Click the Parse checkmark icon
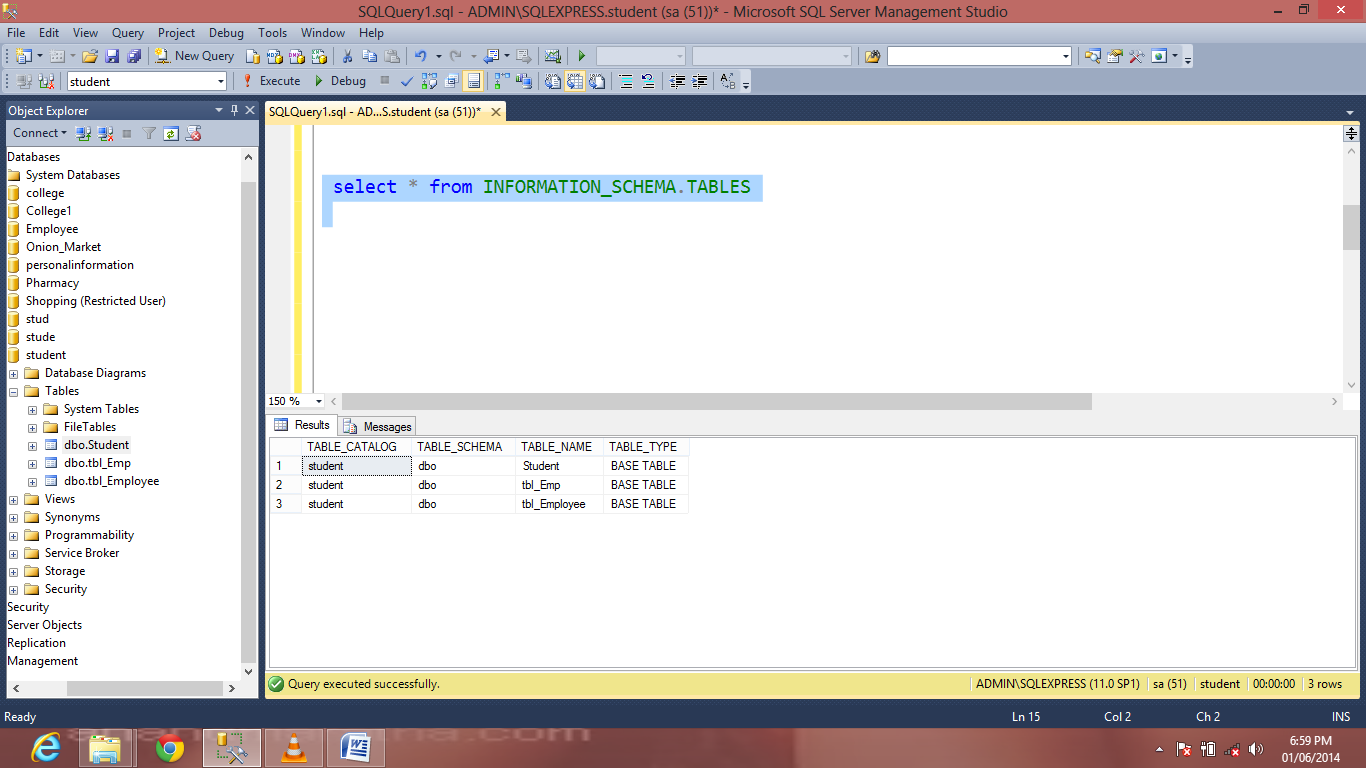This screenshot has height=768, width=1366. [407, 81]
